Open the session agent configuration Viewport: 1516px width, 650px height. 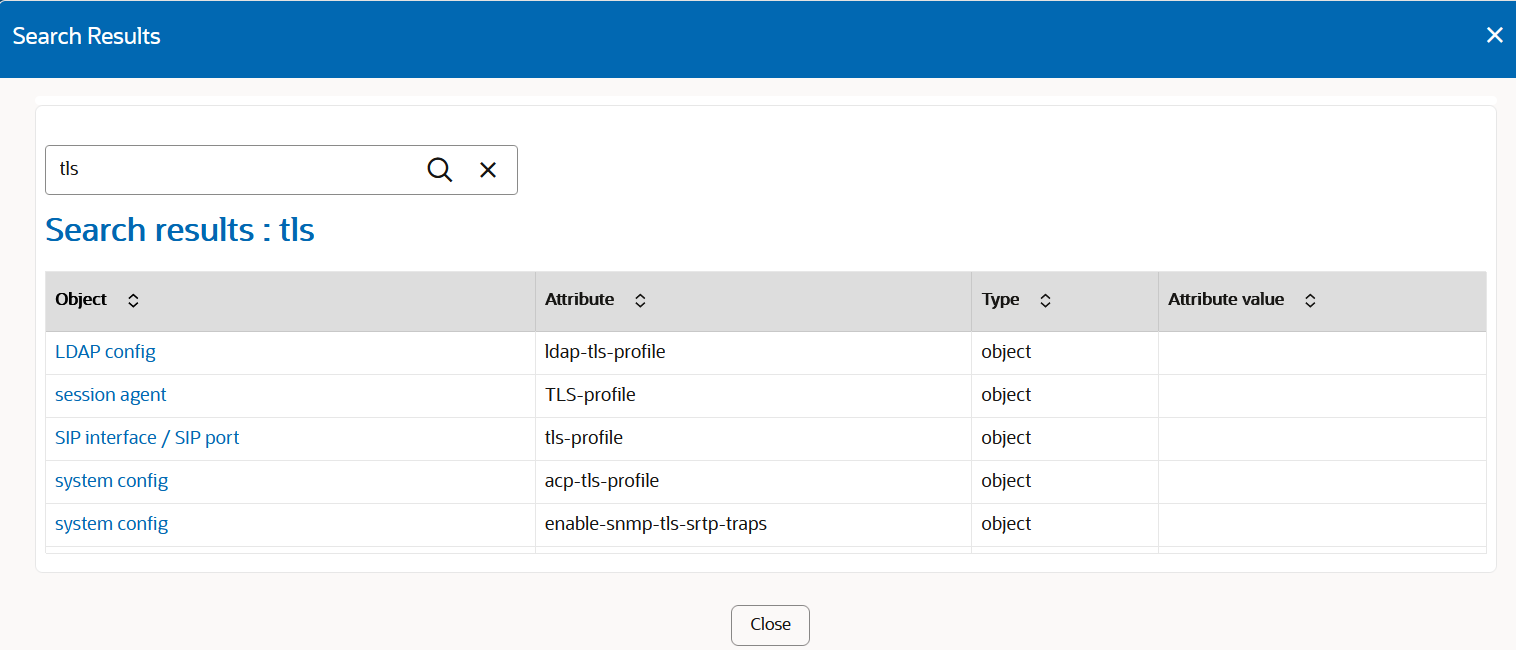(110, 394)
